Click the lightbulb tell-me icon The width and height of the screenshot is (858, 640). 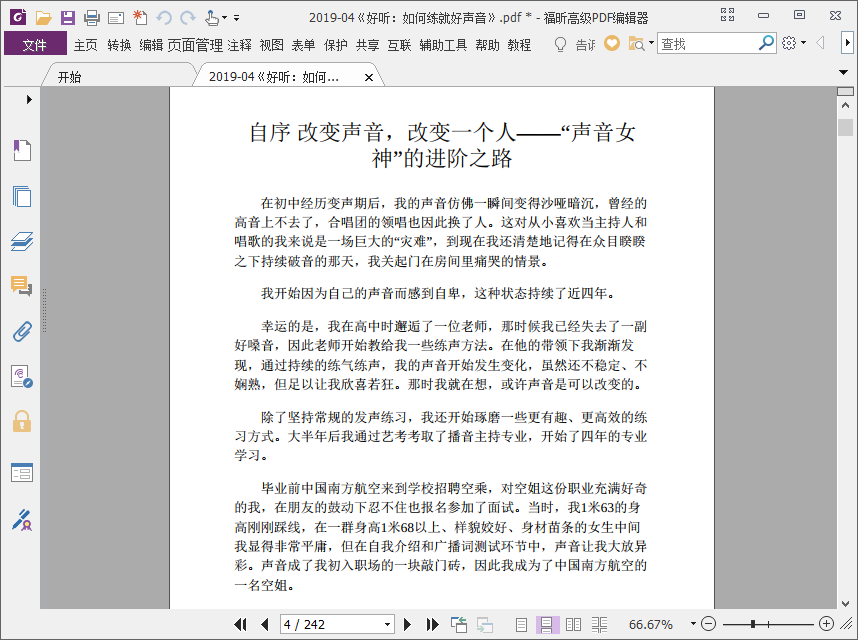(x=560, y=44)
